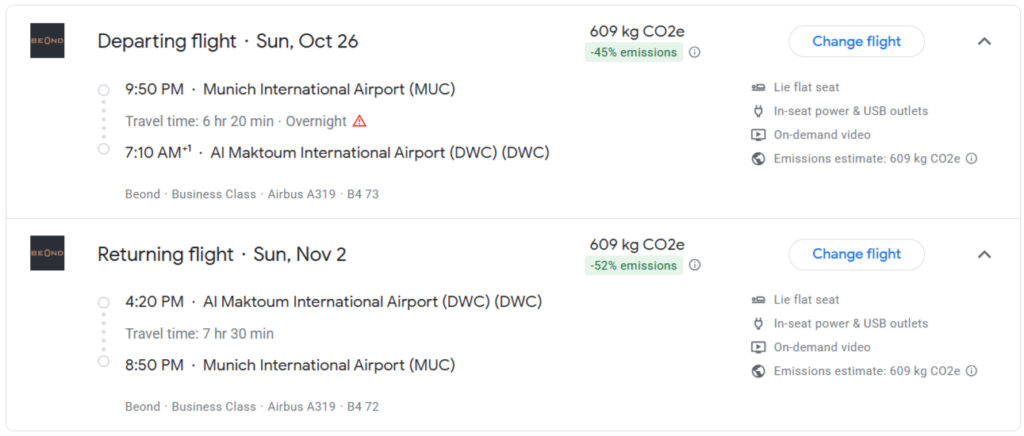Change the returning flight on Nov 2
Screen dimensions: 1024x436
[x=856, y=255]
